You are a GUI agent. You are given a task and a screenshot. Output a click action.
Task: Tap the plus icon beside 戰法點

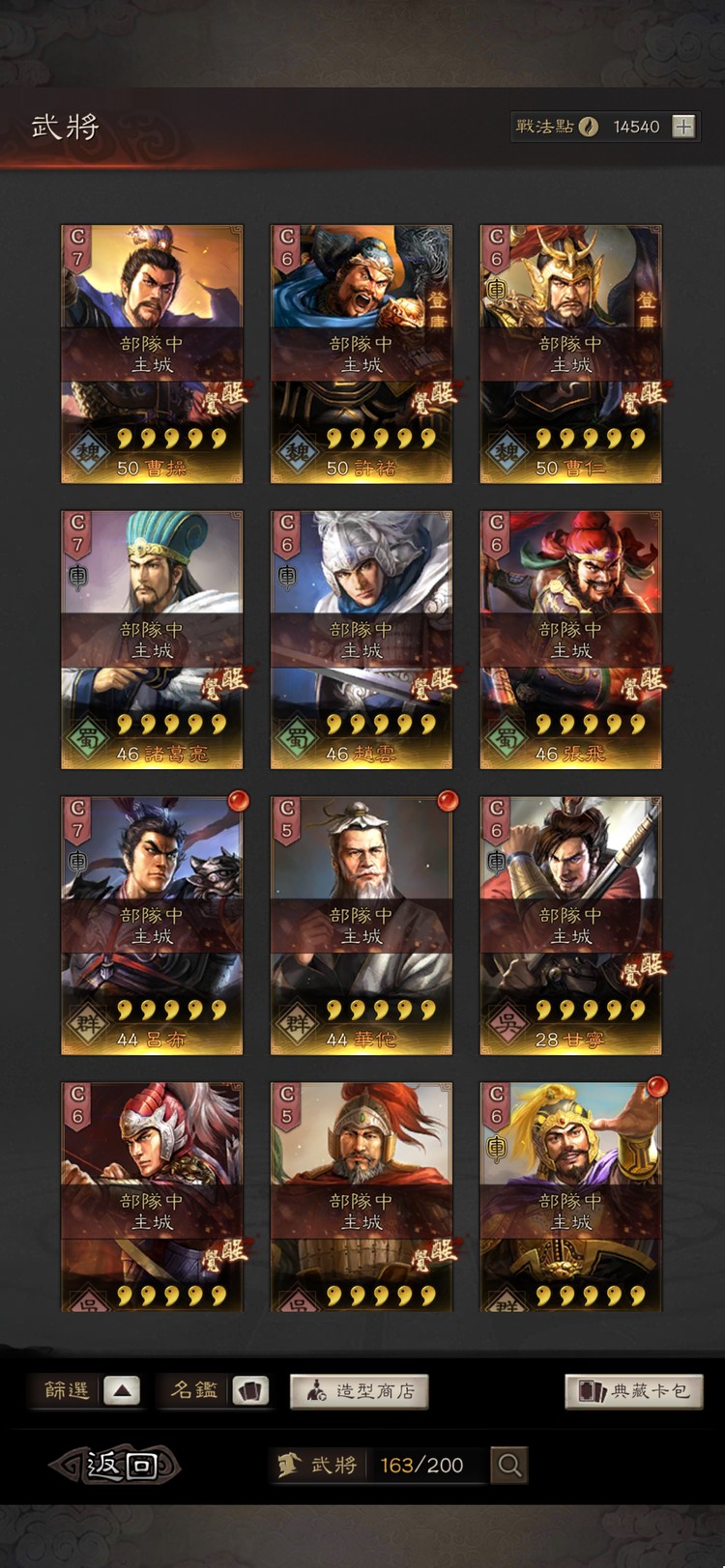[x=683, y=127]
